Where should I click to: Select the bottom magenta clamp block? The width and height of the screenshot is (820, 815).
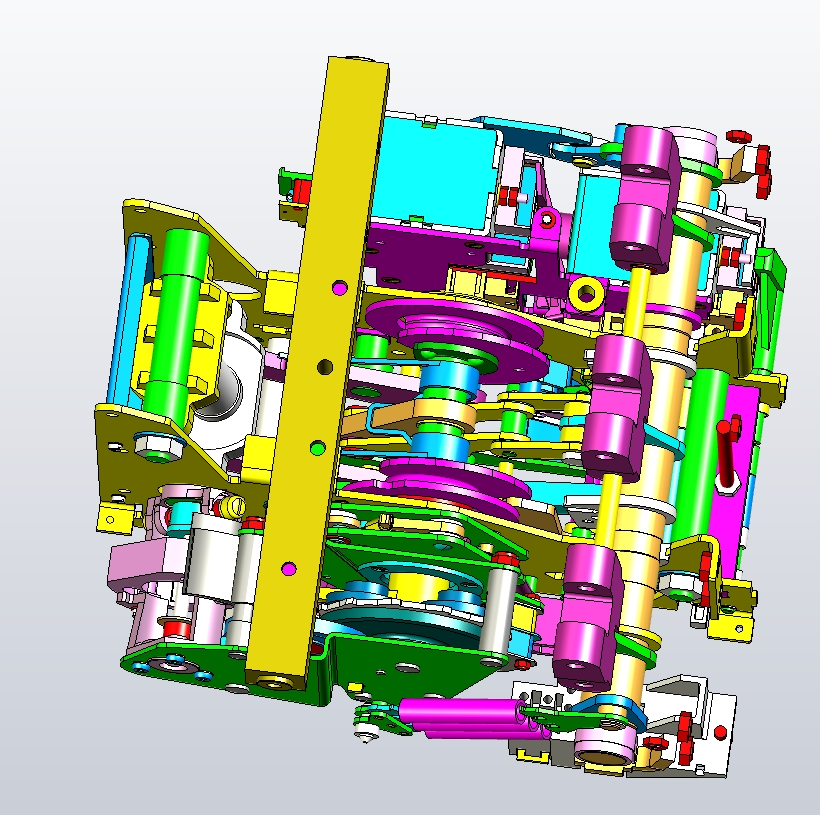coord(587,616)
